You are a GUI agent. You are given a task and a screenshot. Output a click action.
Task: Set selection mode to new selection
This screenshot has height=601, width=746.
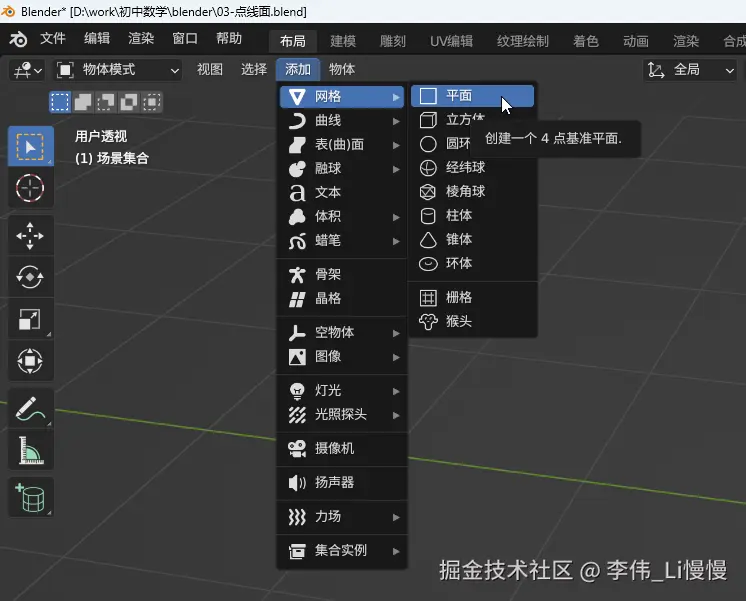[x=60, y=102]
